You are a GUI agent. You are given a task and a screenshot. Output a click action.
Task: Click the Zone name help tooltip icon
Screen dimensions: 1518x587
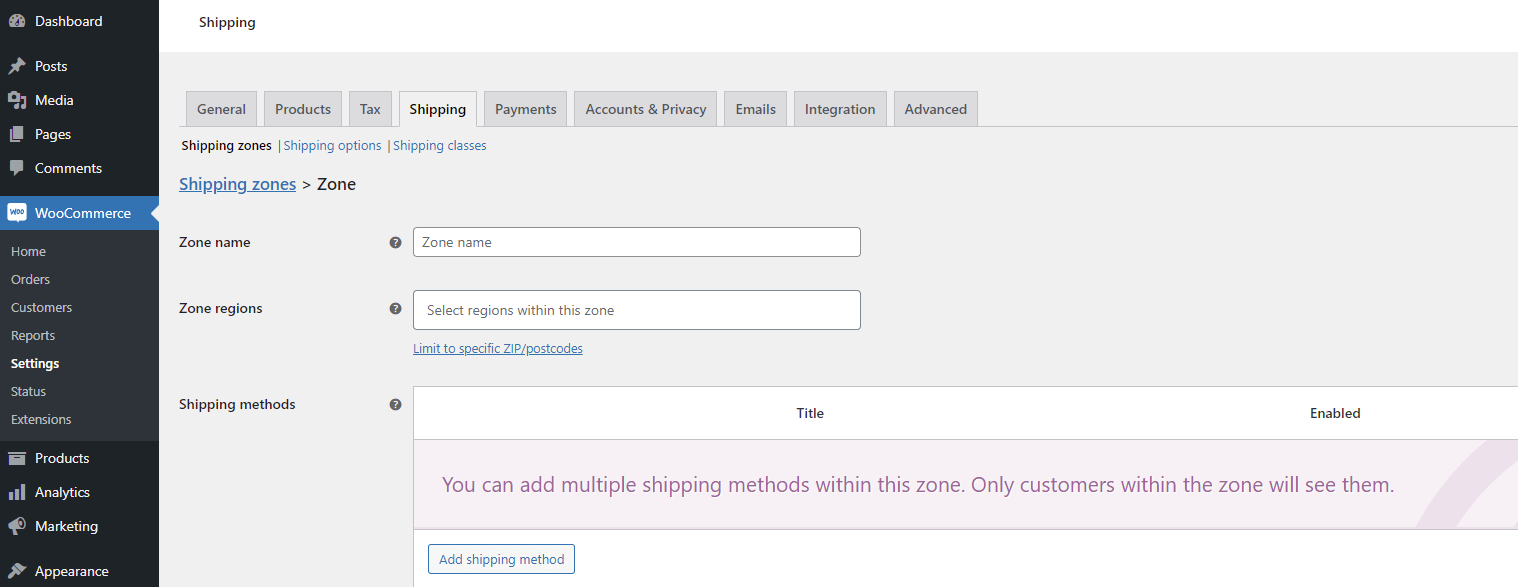point(395,242)
